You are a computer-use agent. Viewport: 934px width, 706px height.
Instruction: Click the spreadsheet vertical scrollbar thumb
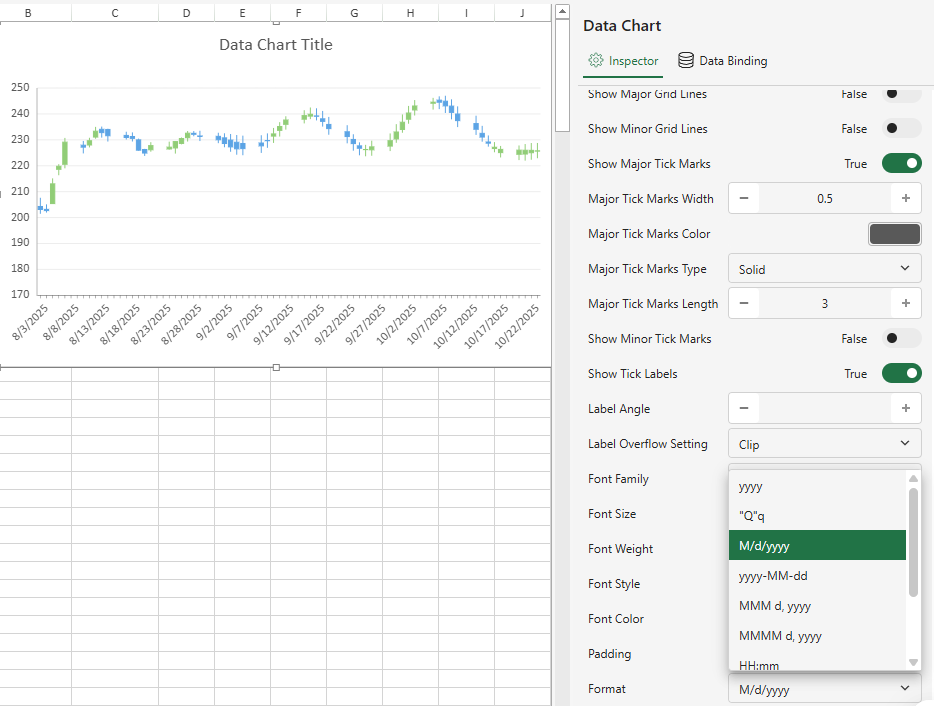562,75
